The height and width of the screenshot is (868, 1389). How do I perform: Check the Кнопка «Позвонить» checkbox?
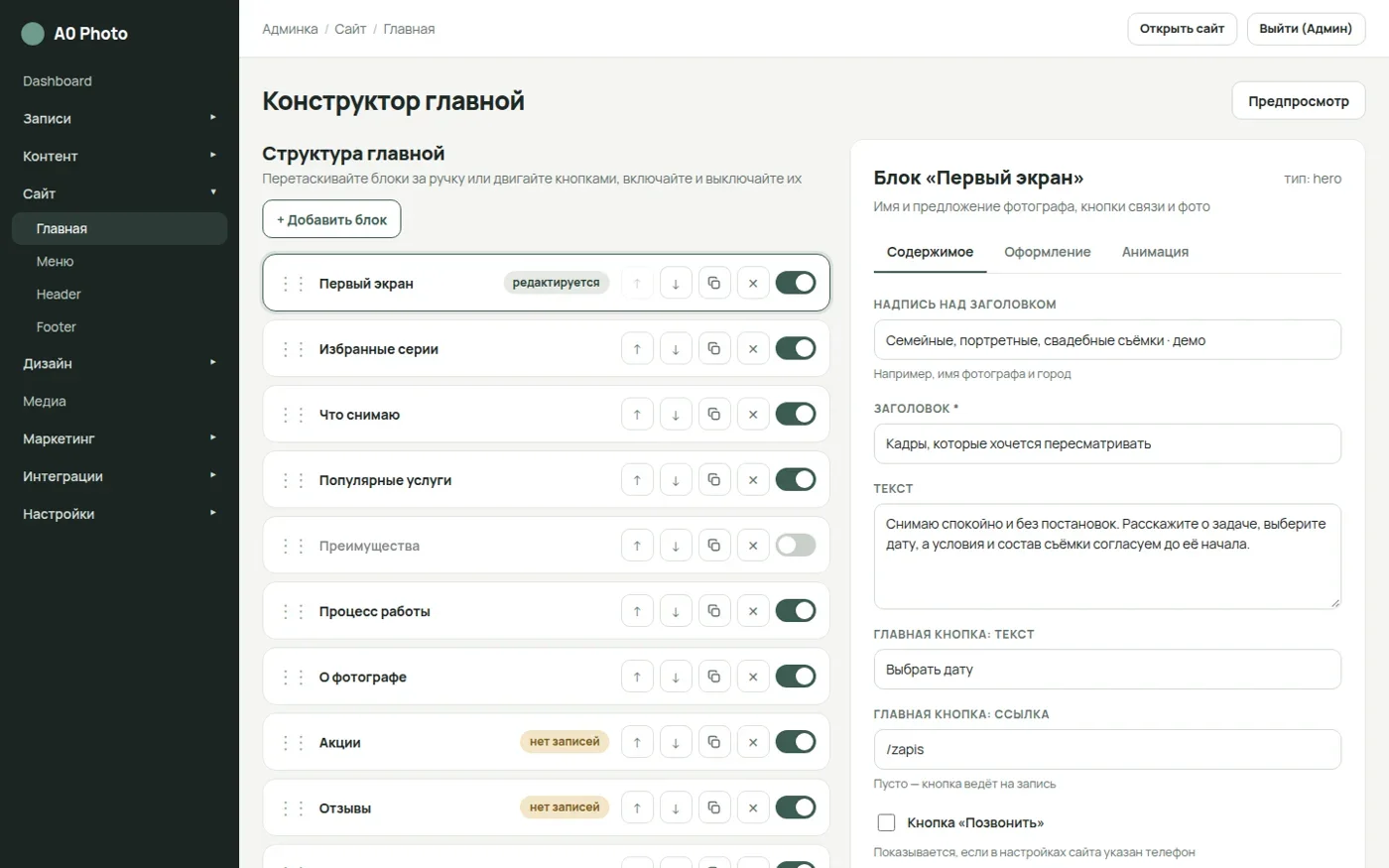[x=887, y=822]
